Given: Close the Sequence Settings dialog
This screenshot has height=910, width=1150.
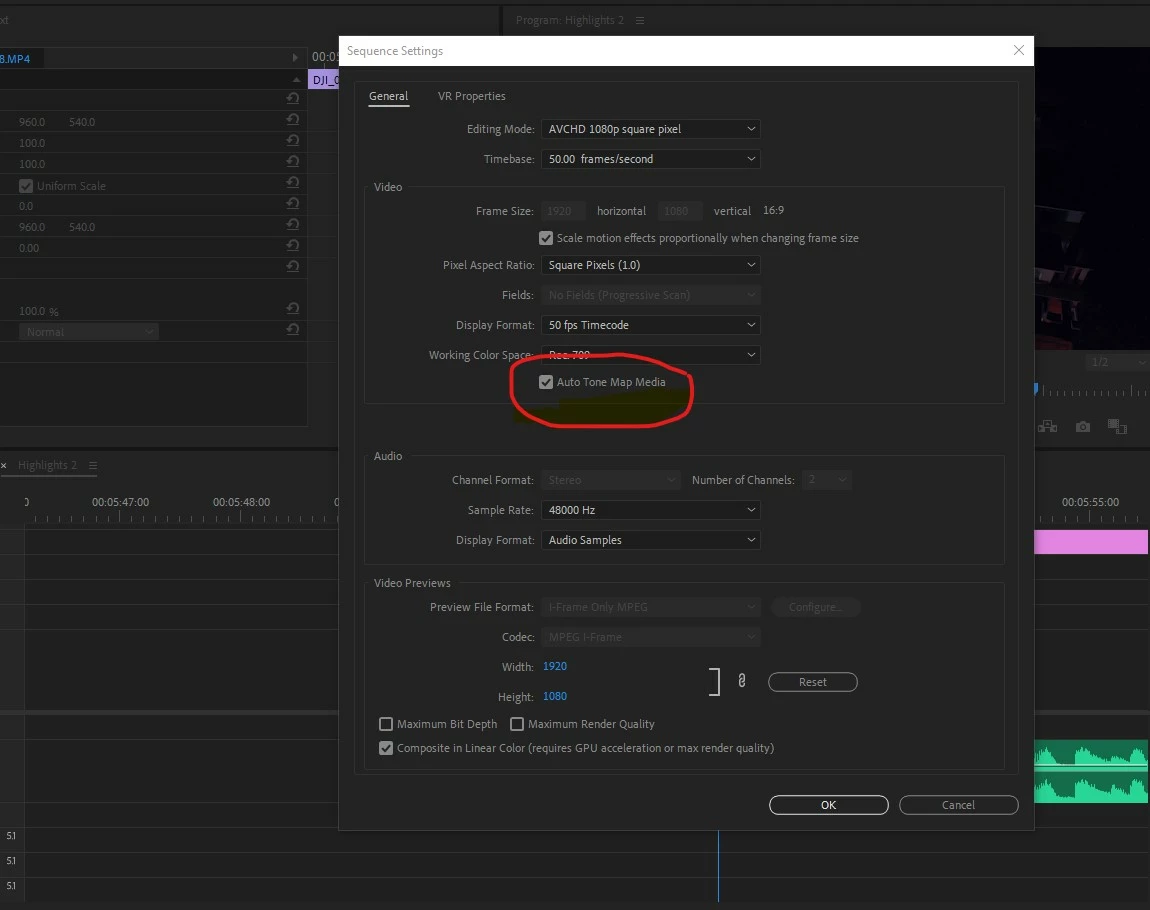Looking at the screenshot, I should [1018, 50].
